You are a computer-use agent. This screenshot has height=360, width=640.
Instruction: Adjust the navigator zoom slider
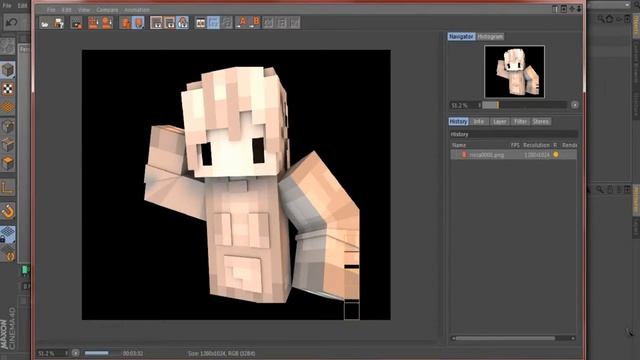(524, 105)
